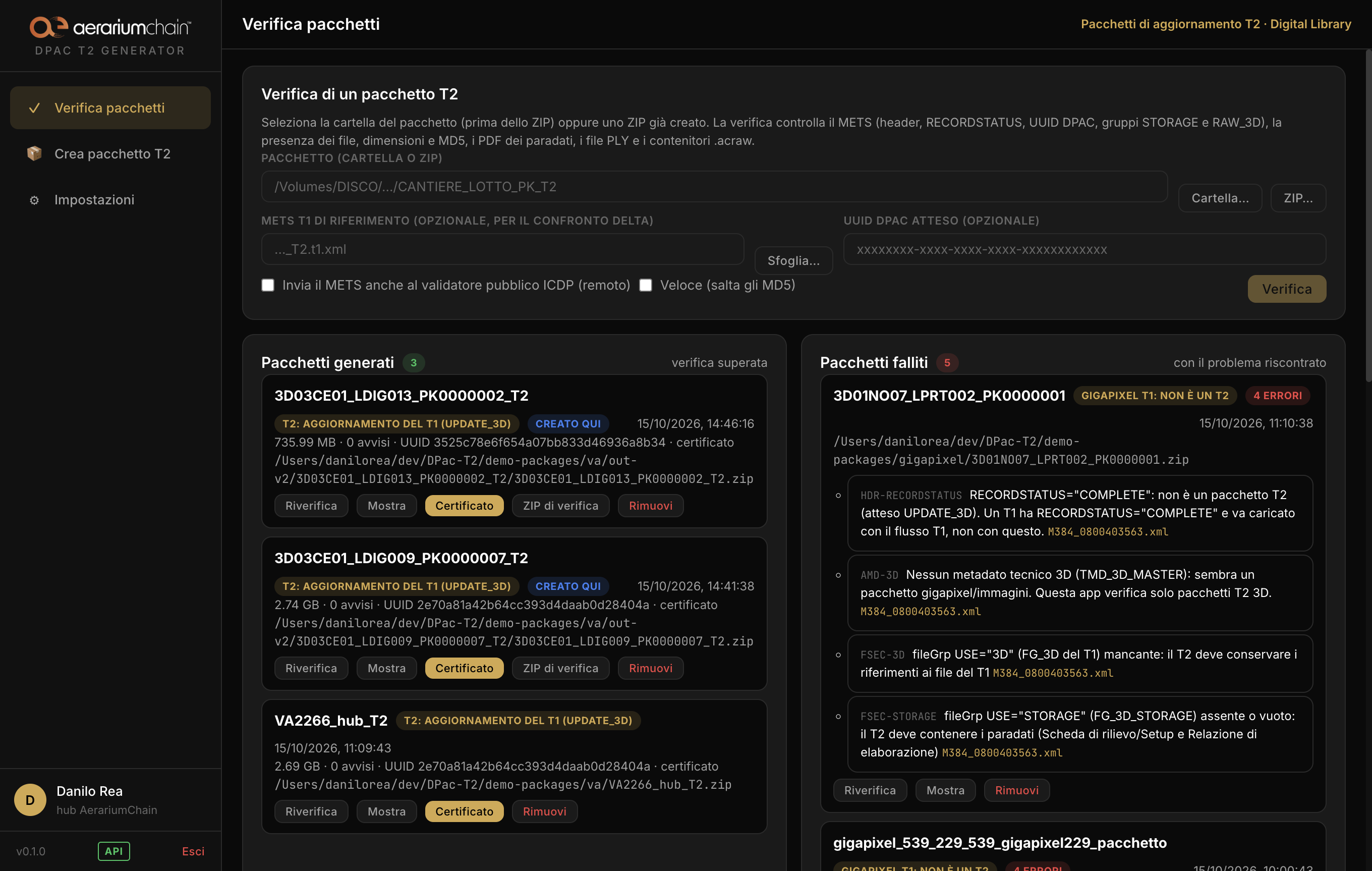Click the FSEC-STORAGE error entry
The image size is (1372, 871).
[x=1080, y=734]
